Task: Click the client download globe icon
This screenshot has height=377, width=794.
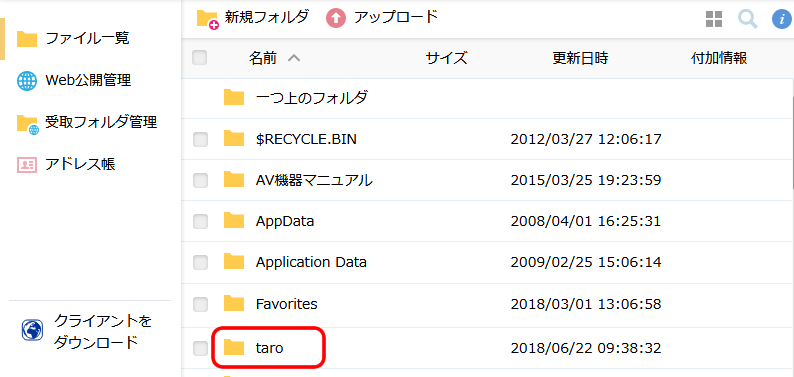Action: (32, 331)
